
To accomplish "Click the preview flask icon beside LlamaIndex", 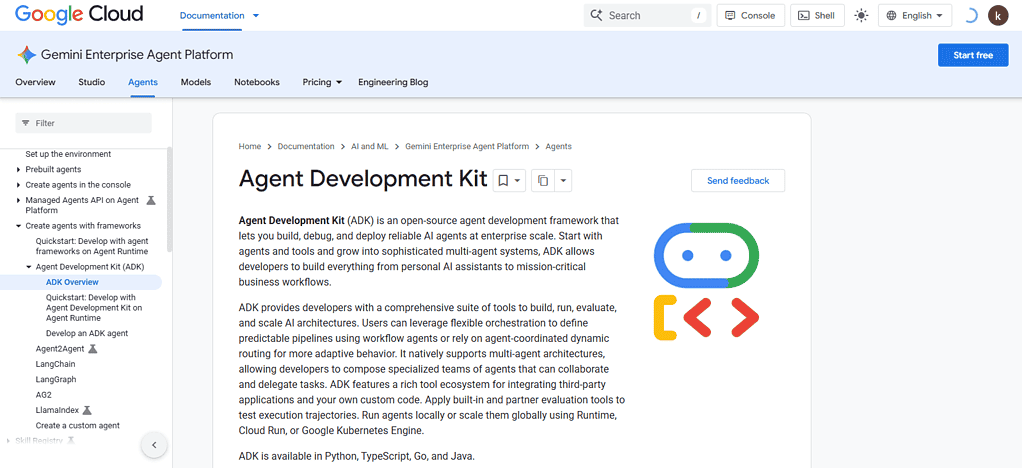I will (x=87, y=410).
